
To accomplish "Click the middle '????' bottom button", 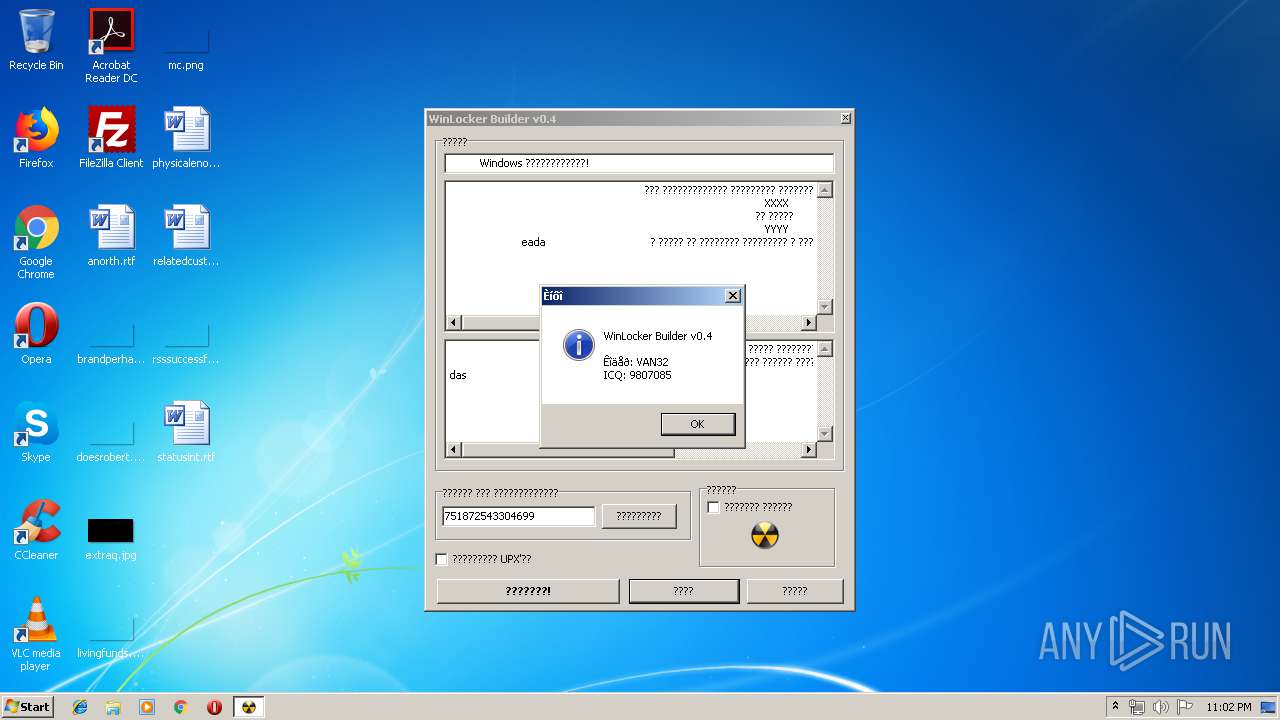I will pos(683,591).
